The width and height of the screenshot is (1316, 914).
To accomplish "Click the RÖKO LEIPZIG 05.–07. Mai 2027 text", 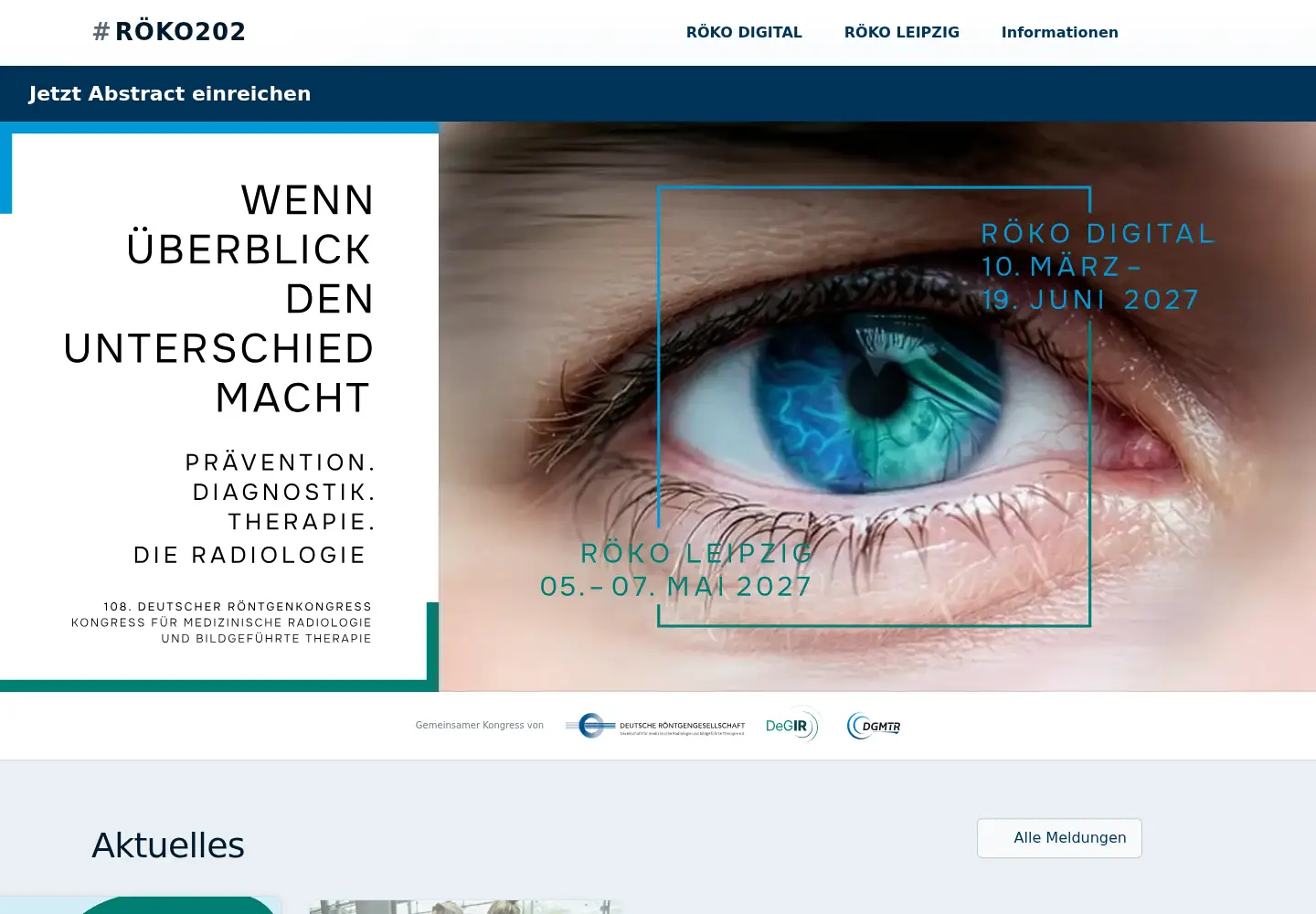I will point(676,569).
